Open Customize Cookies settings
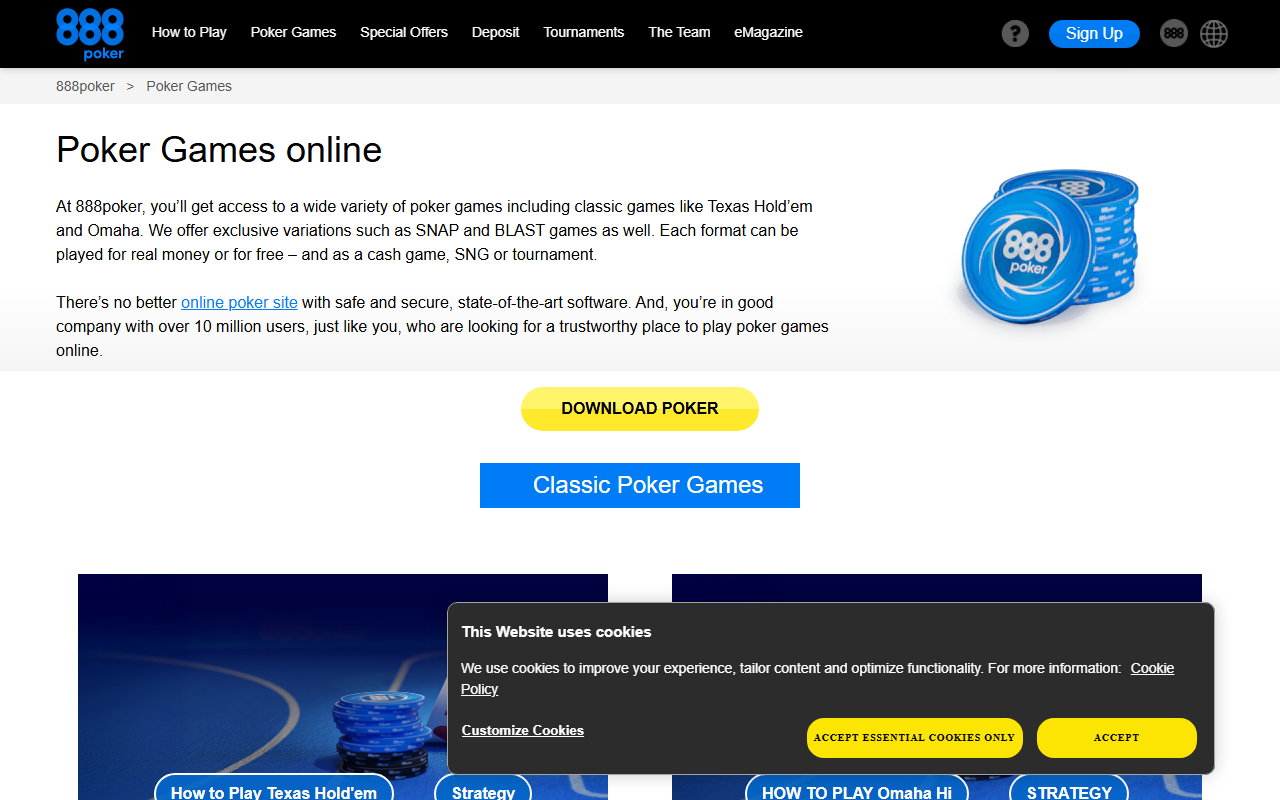The height and width of the screenshot is (800, 1280). (x=523, y=731)
